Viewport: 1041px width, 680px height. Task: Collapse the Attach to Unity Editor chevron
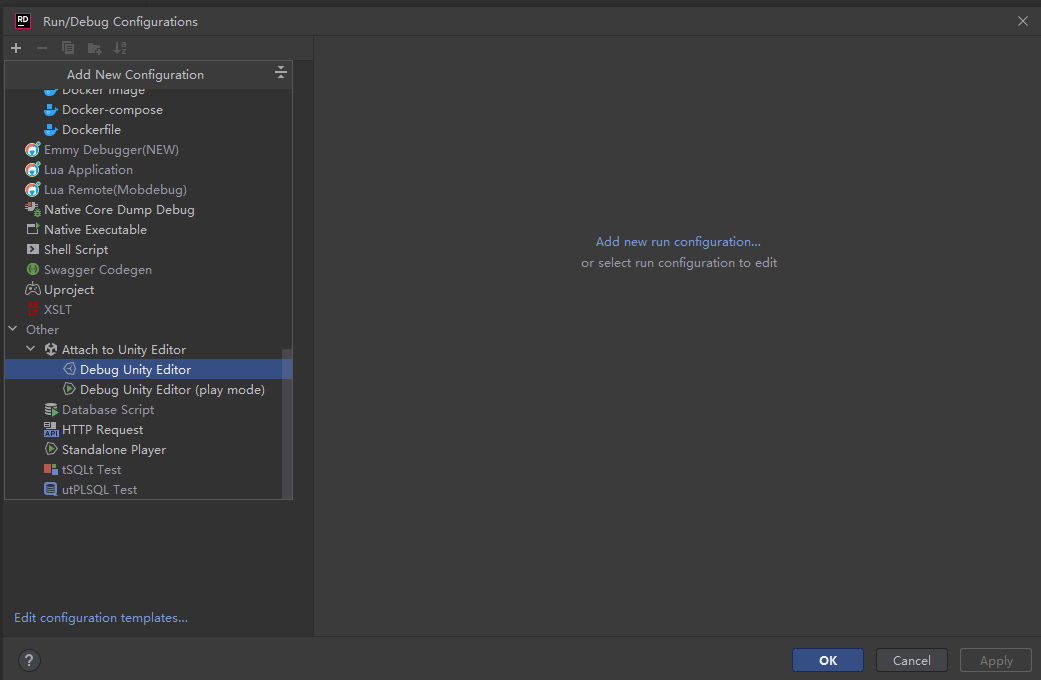[x=31, y=349]
